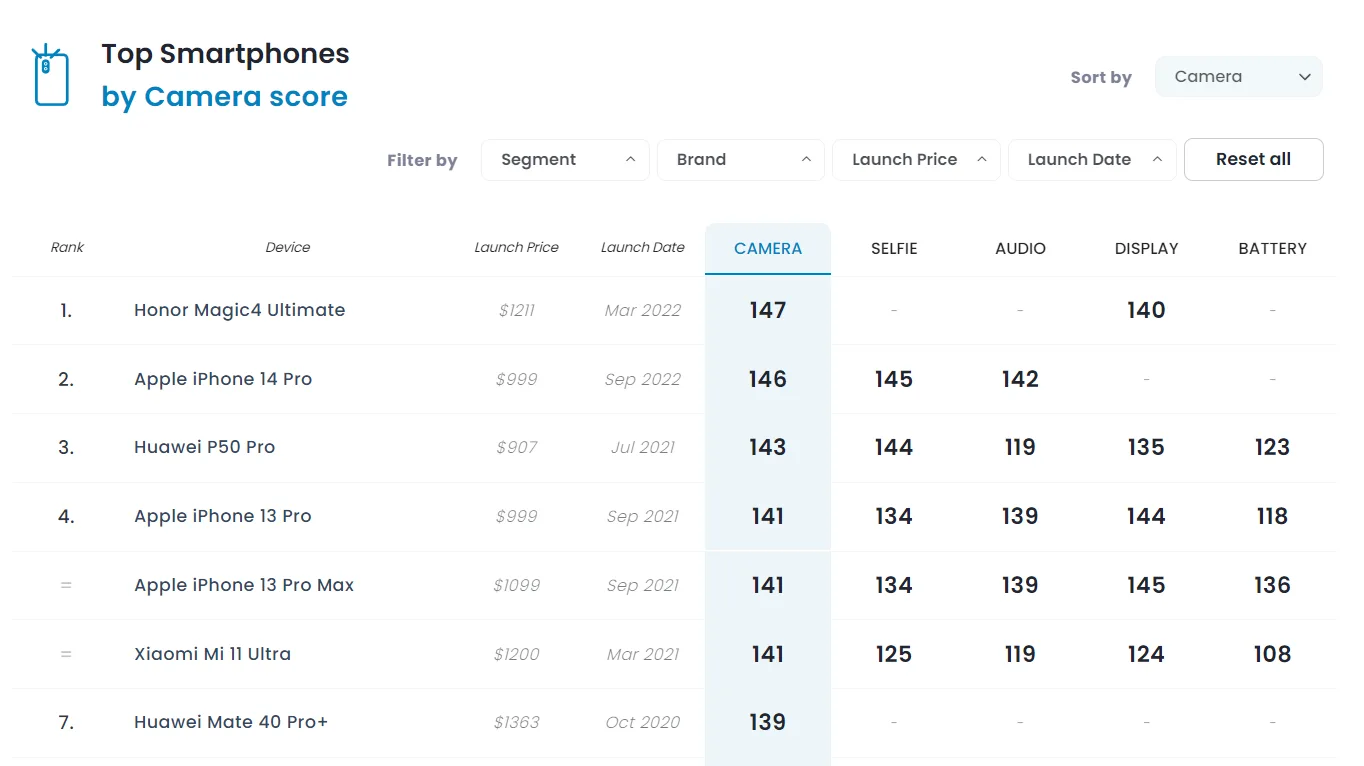Image resolution: width=1364 pixels, height=766 pixels.
Task: Click selfie score 125 for Xiaomi Mi 11 Ultra
Action: pos(894,654)
